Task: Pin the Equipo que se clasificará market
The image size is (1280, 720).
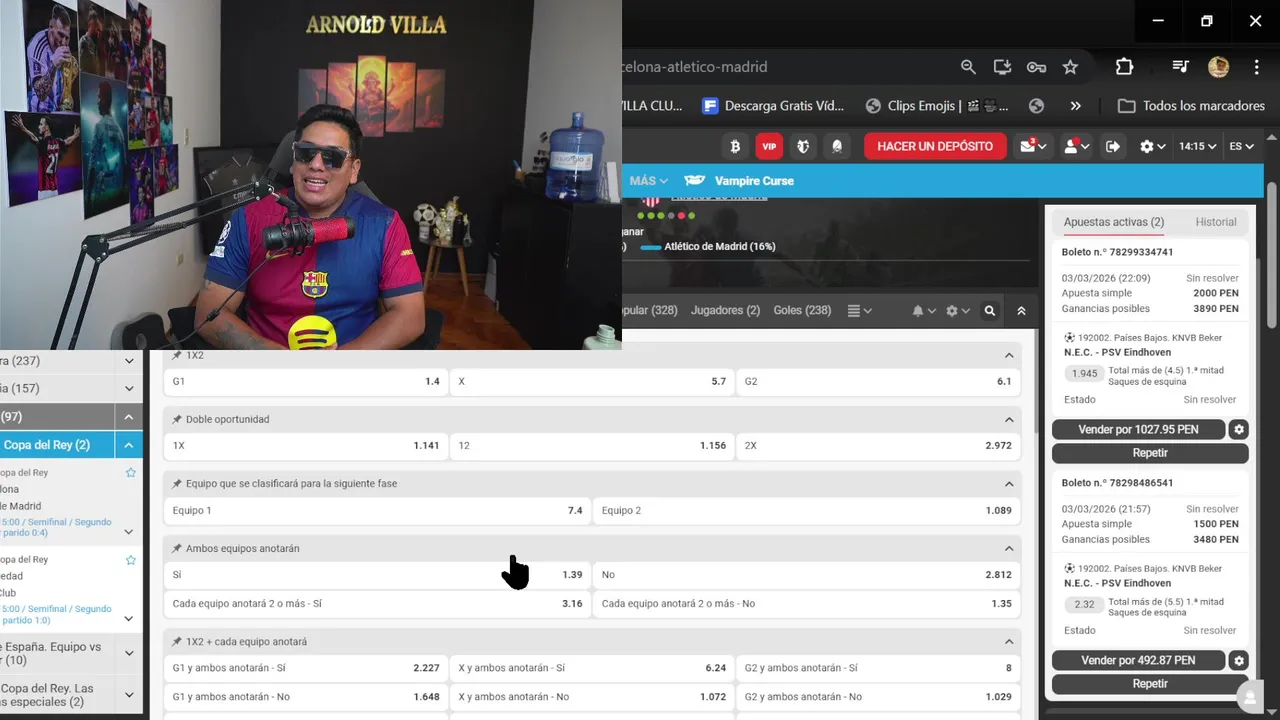Action: point(177,483)
